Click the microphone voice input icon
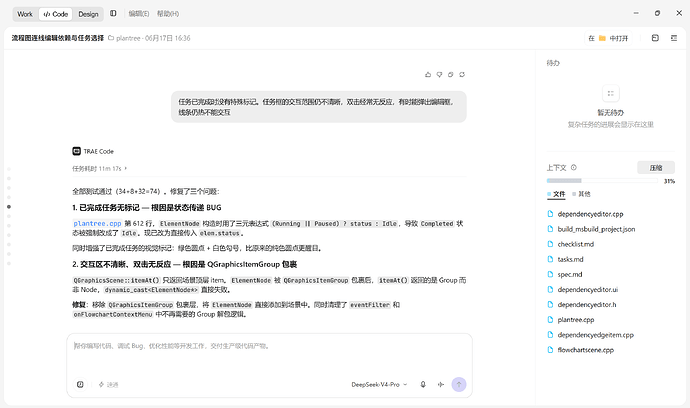690x408 pixels. point(423,384)
